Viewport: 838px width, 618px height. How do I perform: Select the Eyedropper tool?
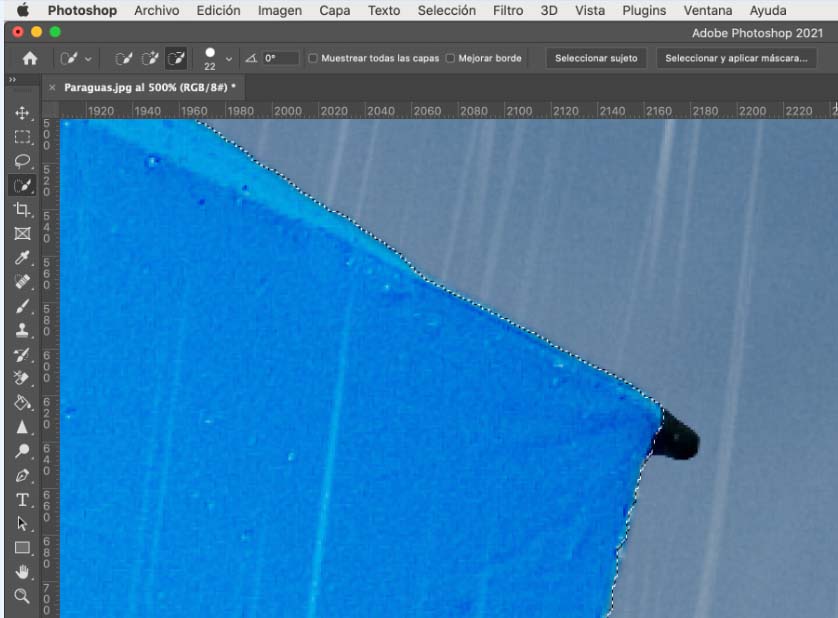pyautogui.click(x=22, y=258)
